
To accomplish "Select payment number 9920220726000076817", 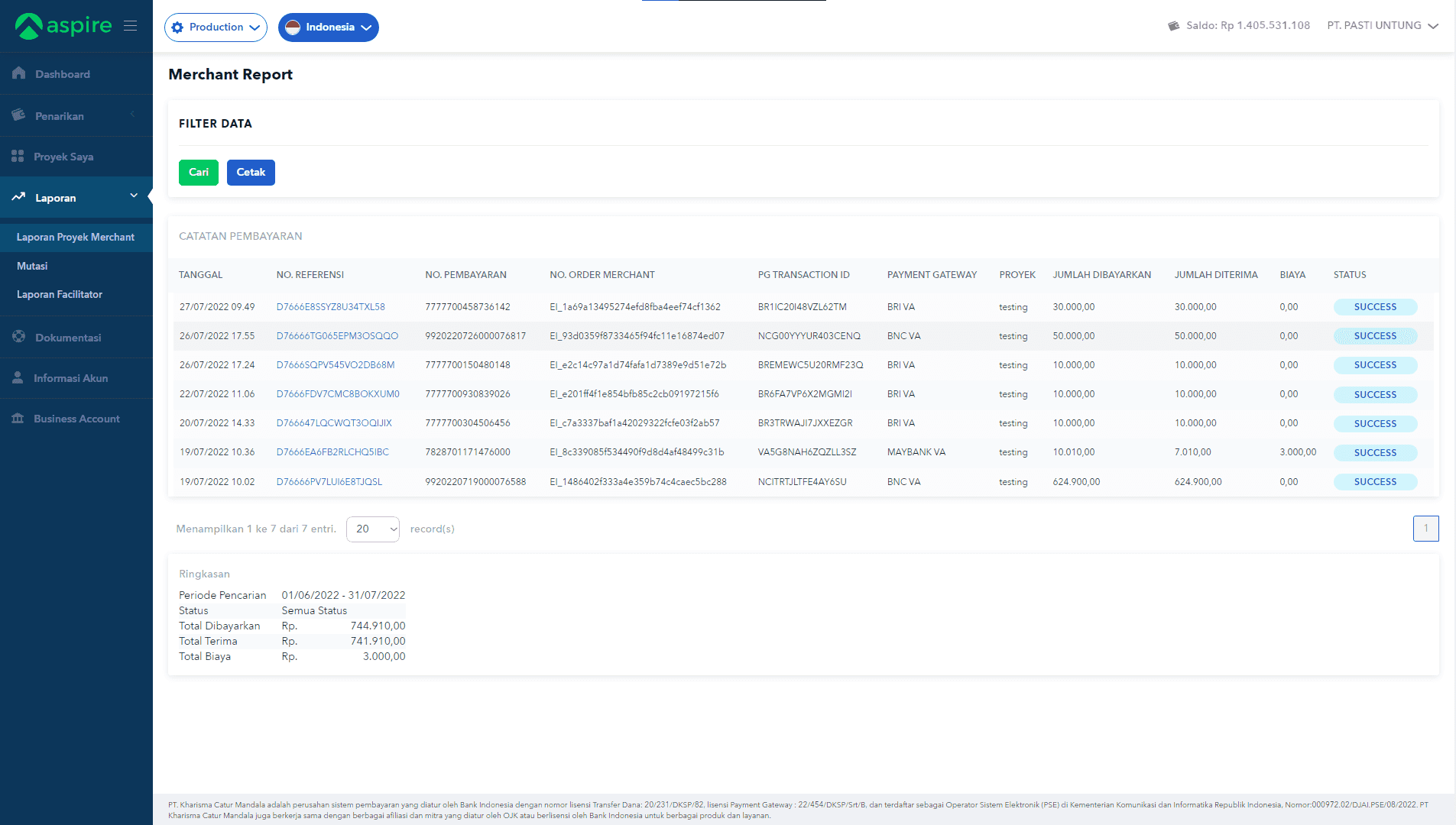I will tap(475, 336).
